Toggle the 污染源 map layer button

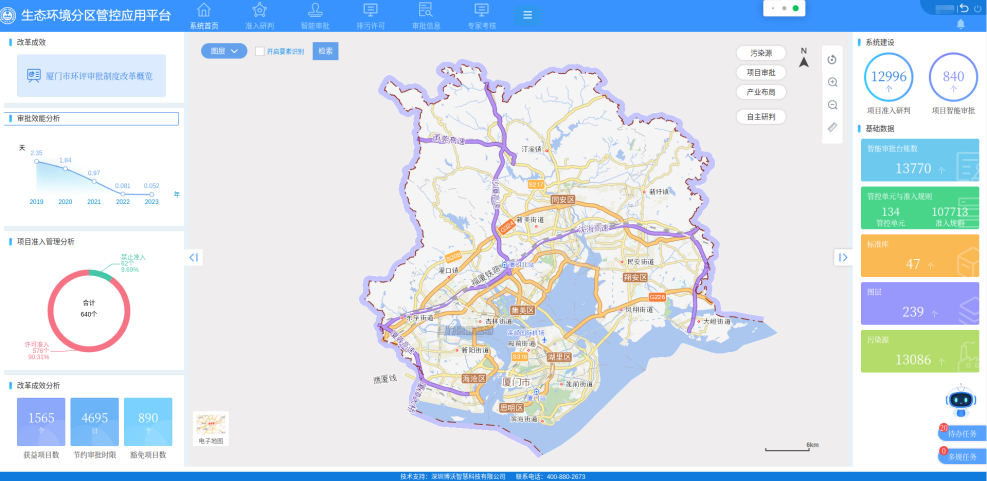[761, 53]
